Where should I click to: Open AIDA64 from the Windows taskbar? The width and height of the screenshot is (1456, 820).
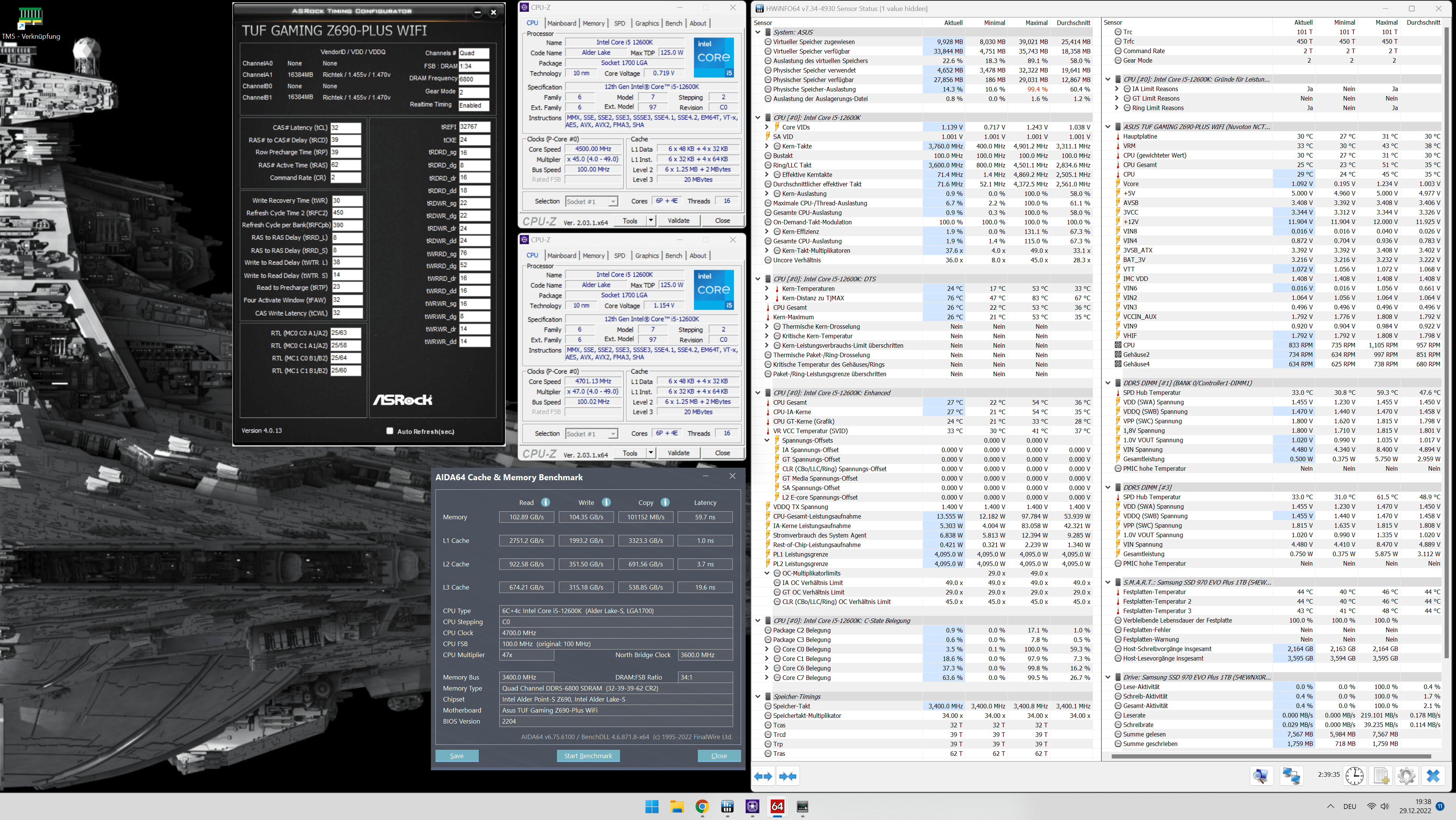[x=777, y=806]
